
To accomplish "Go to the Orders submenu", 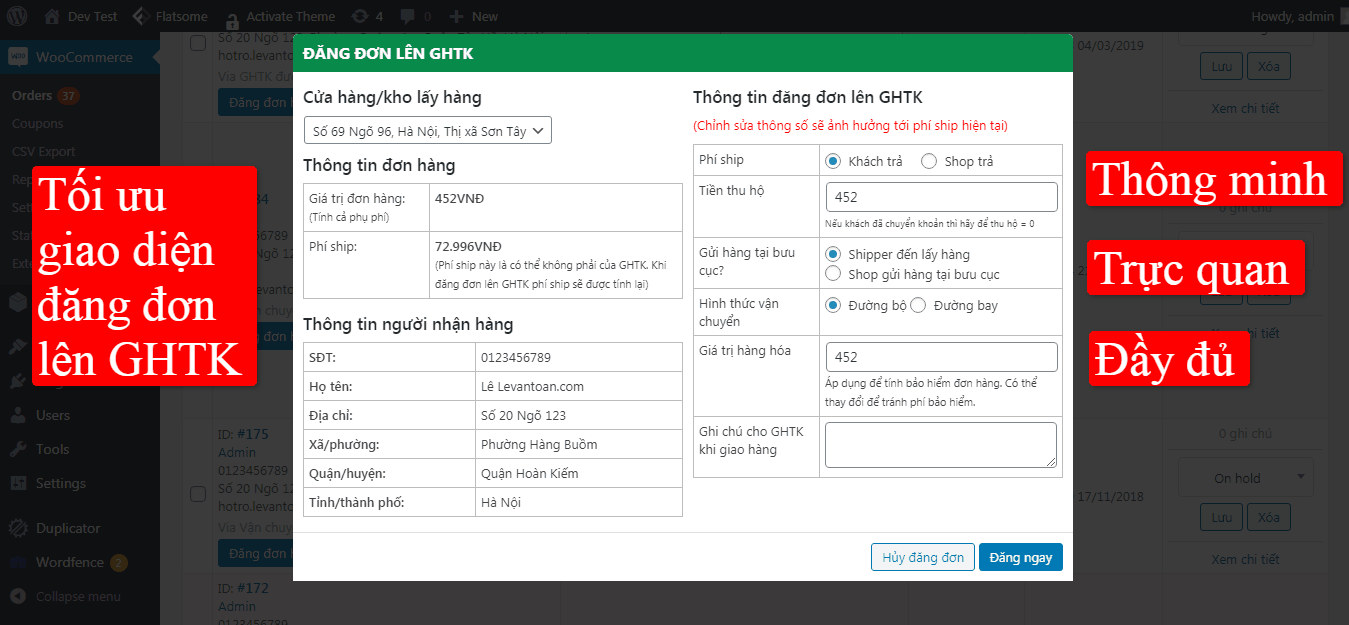I will click(x=32, y=96).
